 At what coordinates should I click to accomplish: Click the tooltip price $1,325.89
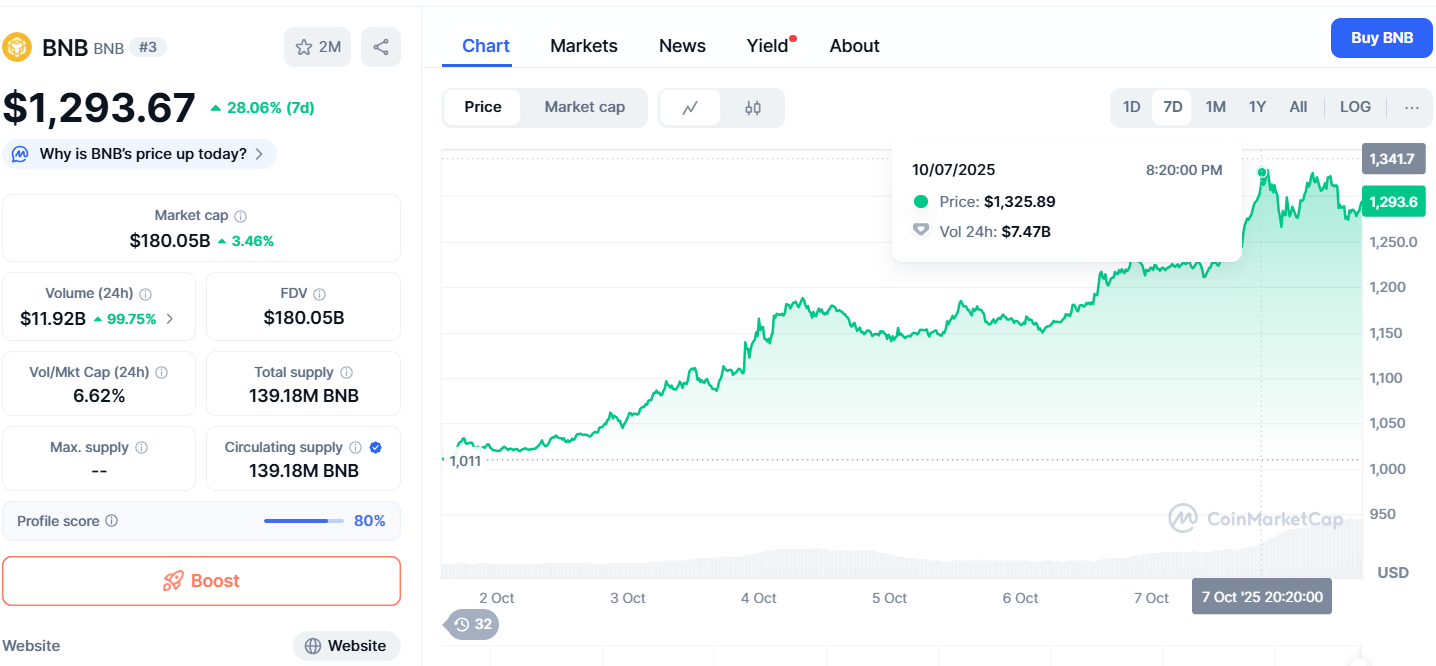pyautogui.click(x=1020, y=202)
